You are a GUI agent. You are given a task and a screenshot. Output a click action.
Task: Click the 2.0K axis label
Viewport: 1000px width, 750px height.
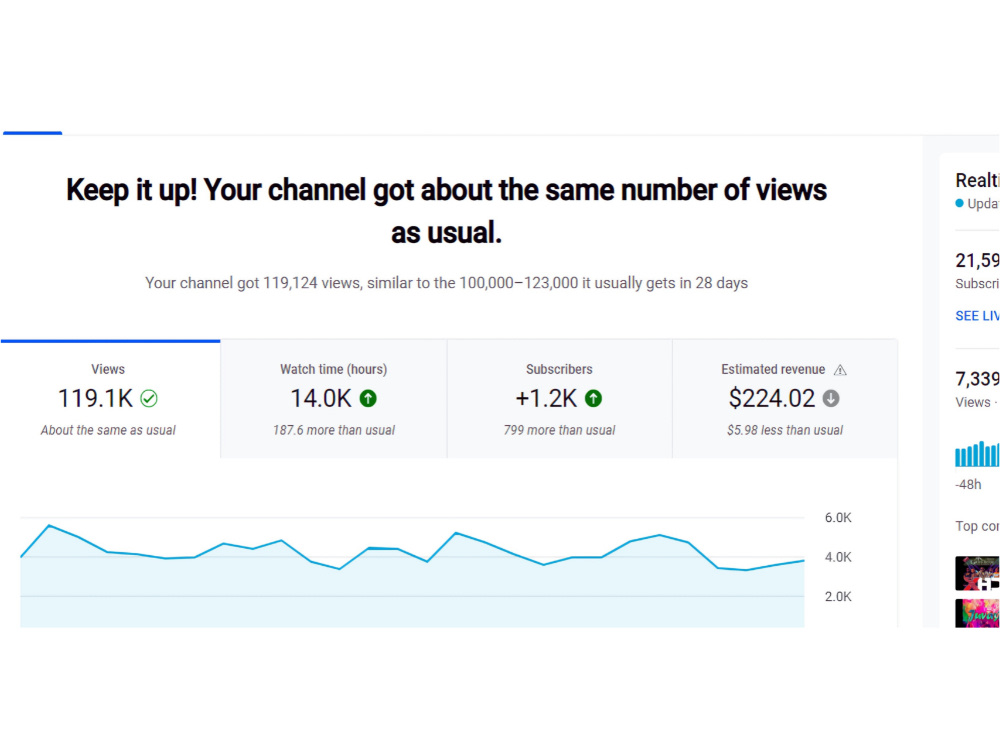[x=838, y=597]
